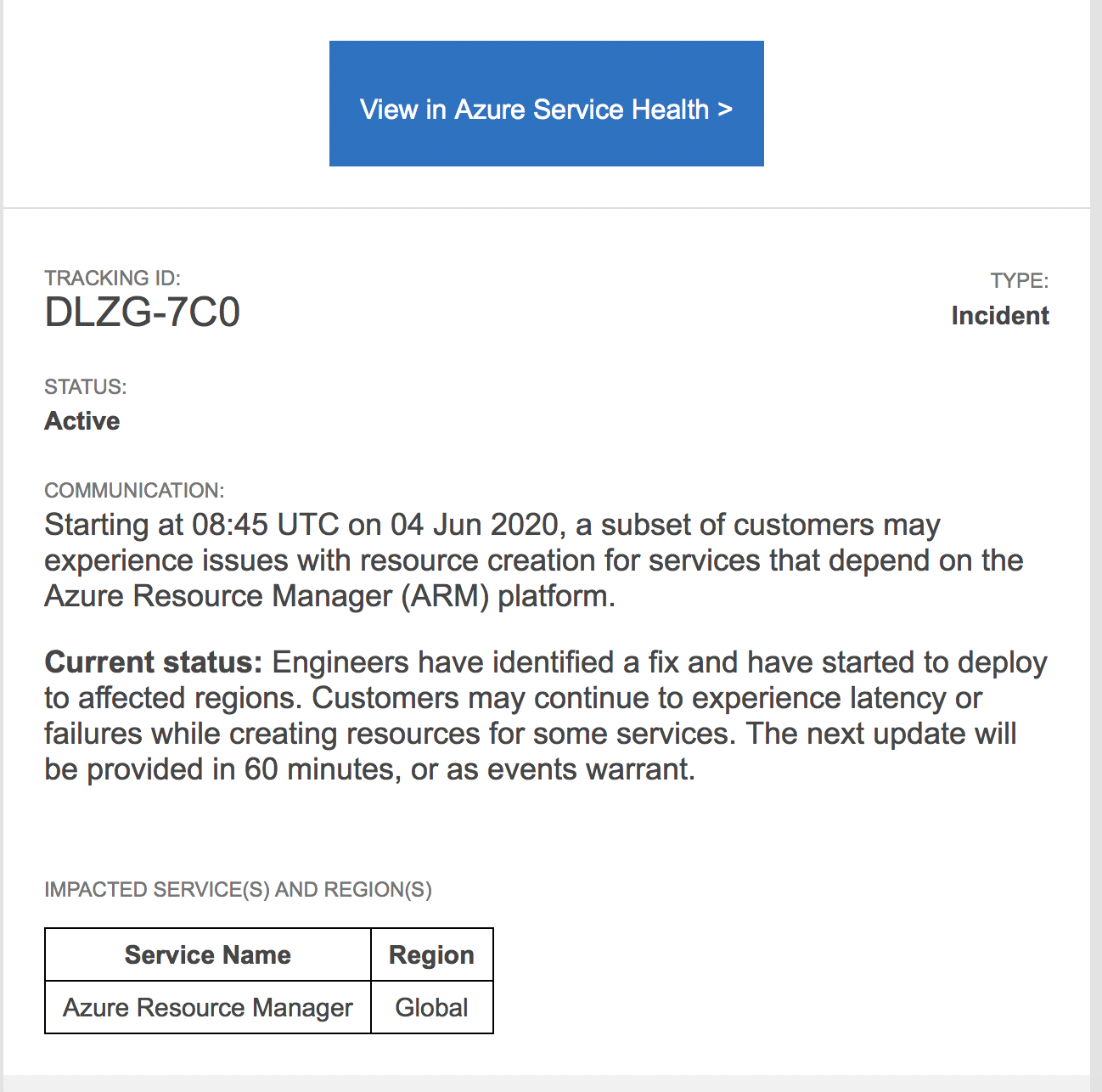Click the Active status text
Viewport: 1102px width, 1092px height.
click(82, 421)
